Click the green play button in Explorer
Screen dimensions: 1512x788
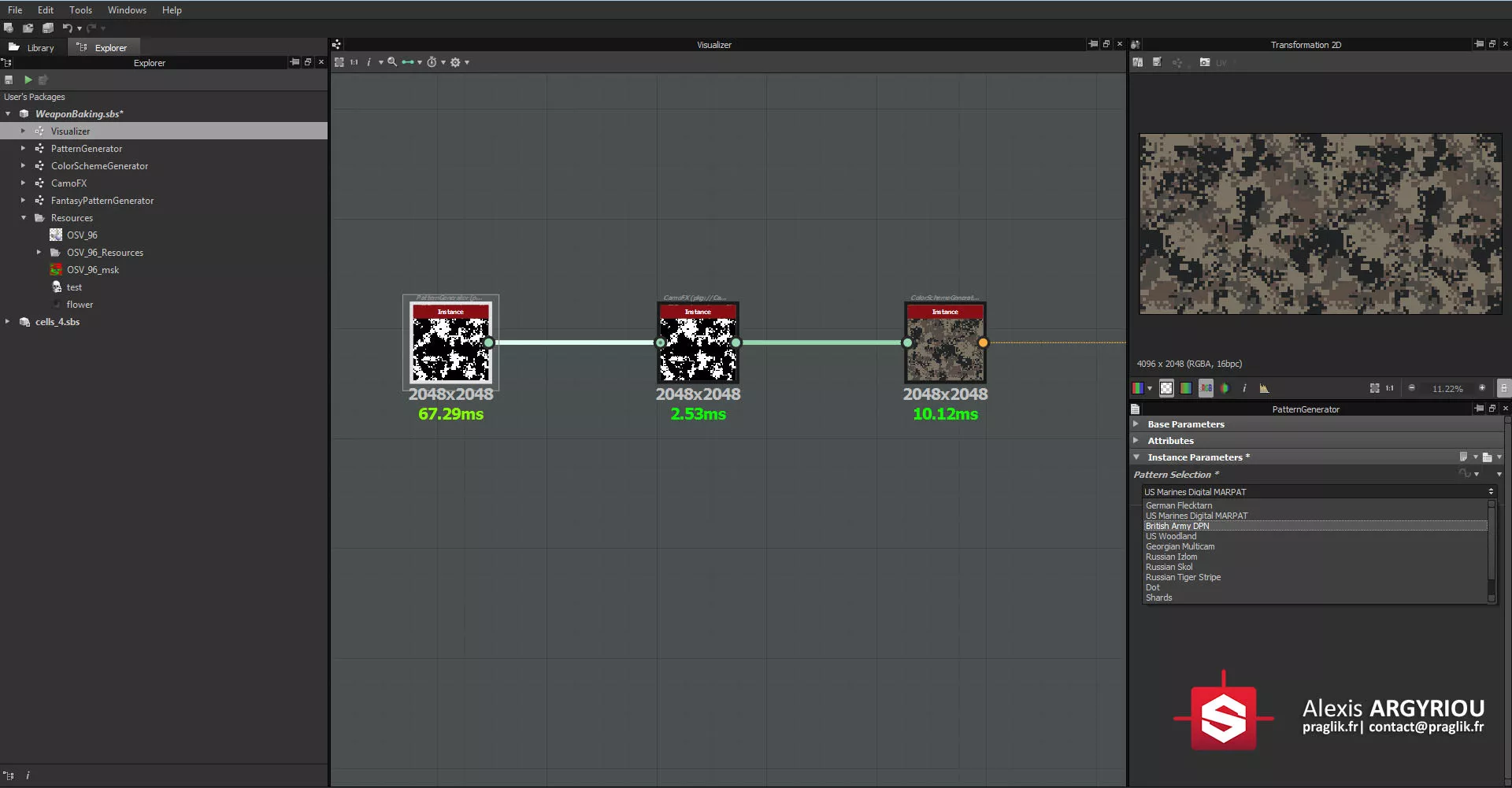pos(28,80)
